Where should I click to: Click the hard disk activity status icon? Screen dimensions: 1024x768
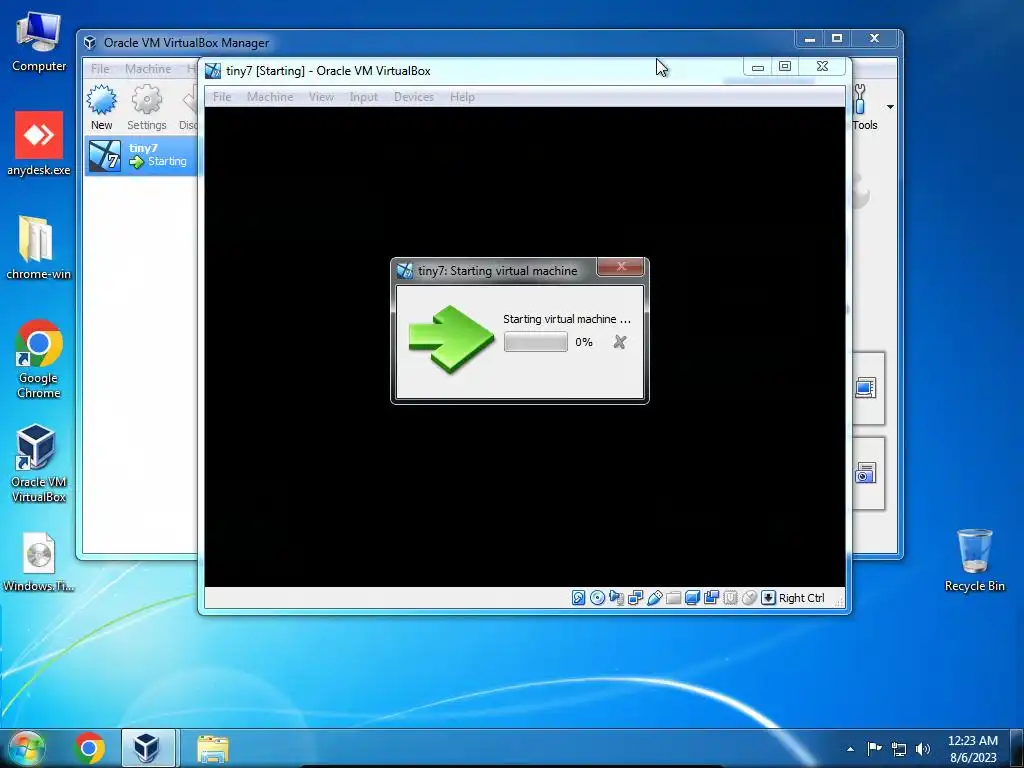click(x=578, y=598)
